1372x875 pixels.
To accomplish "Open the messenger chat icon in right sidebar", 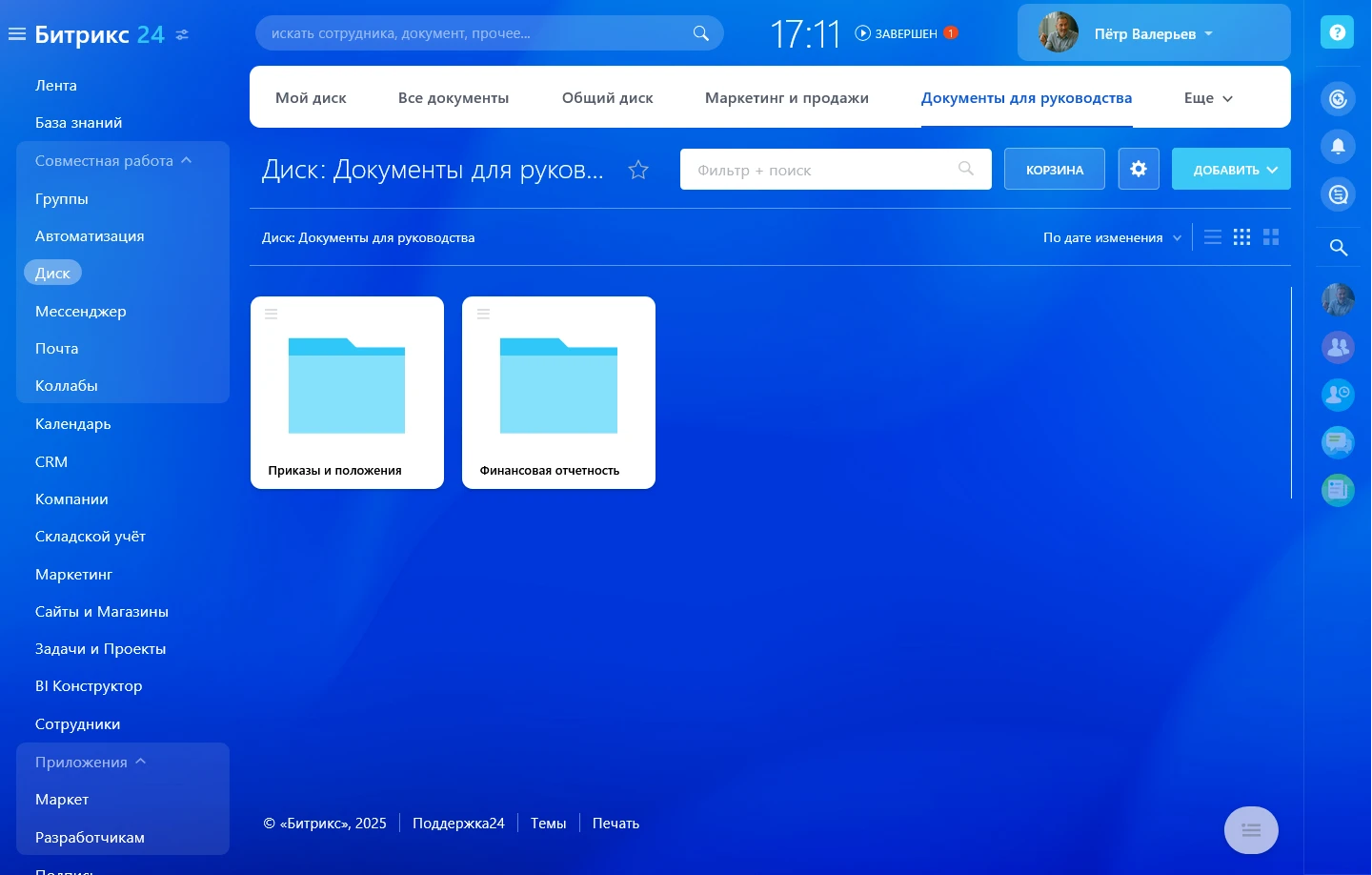I will [1338, 442].
